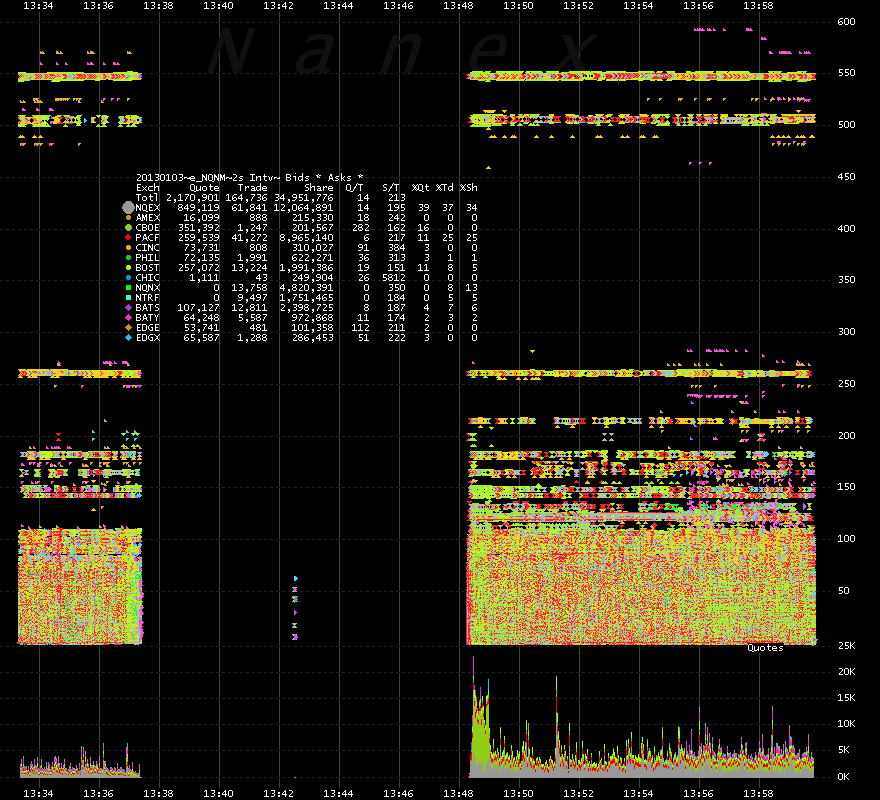Click the 'Q/T' column header
This screenshot has height=800, width=880.
354,188
